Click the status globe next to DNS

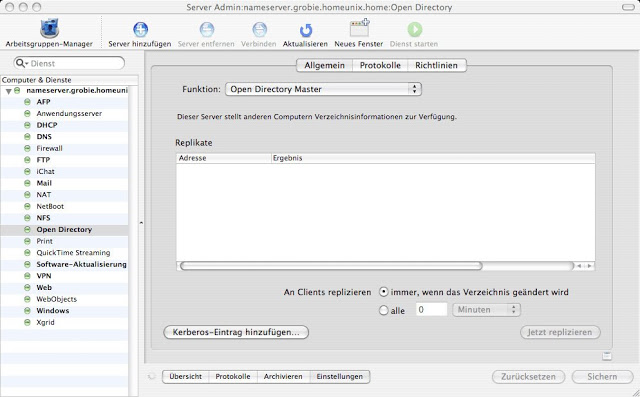[x=27, y=136]
